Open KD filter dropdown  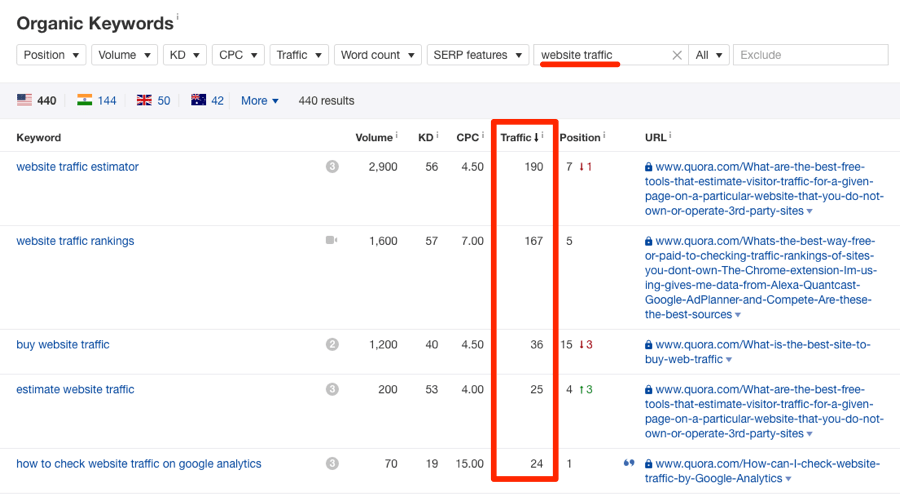coord(184,55)
